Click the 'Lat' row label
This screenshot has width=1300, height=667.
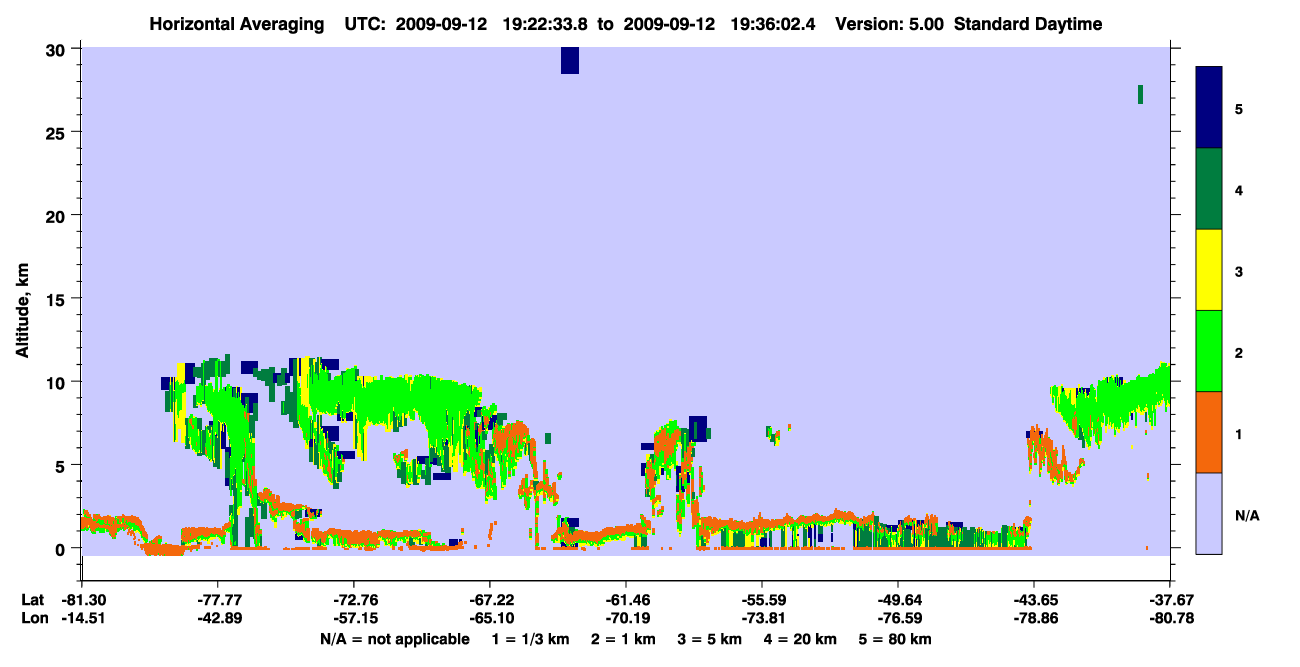click(31, 600)
